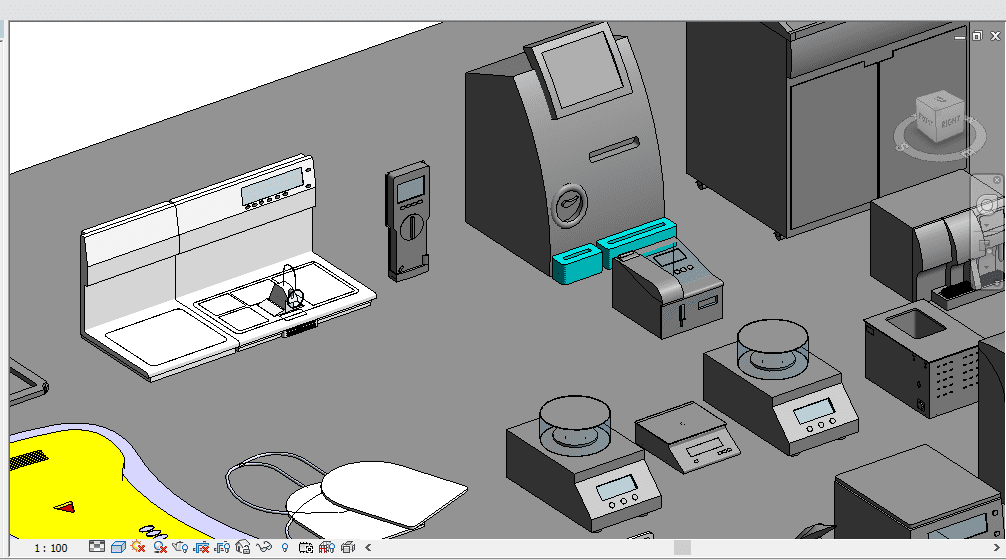Collapse the view control bar arrow
This screenshot has width=1006, height=560.
[x=368, y=547]
